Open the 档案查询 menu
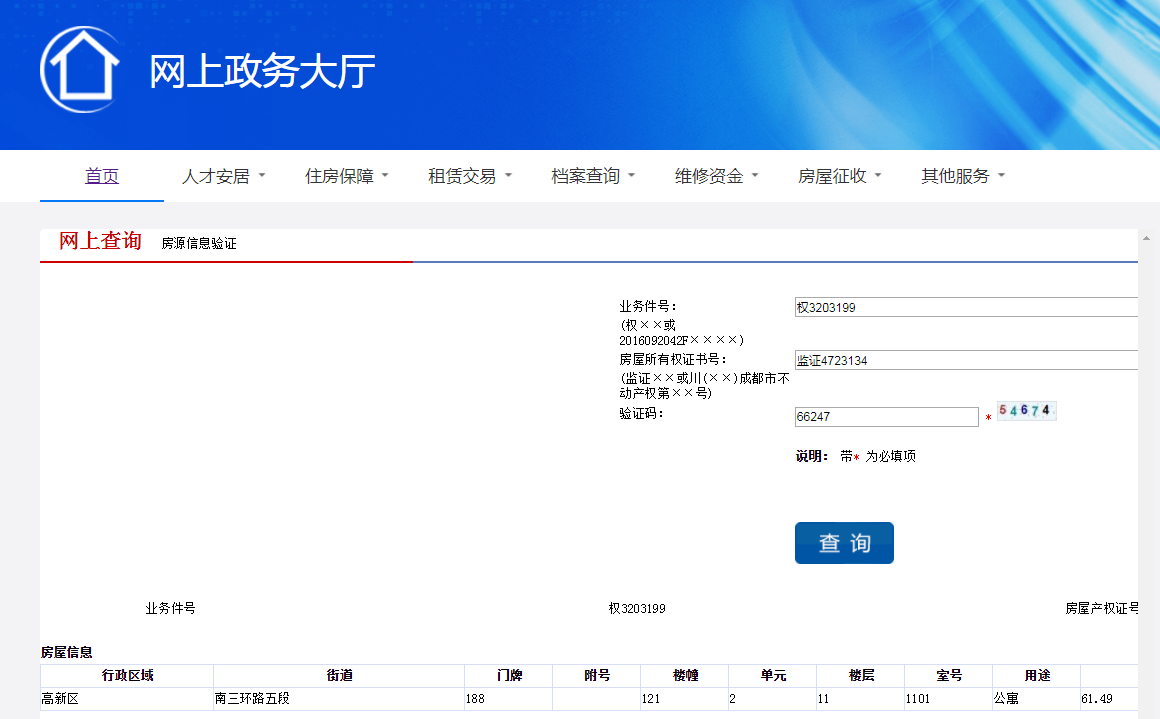Screen dimensions: 1160x719 tap(593, 177)
